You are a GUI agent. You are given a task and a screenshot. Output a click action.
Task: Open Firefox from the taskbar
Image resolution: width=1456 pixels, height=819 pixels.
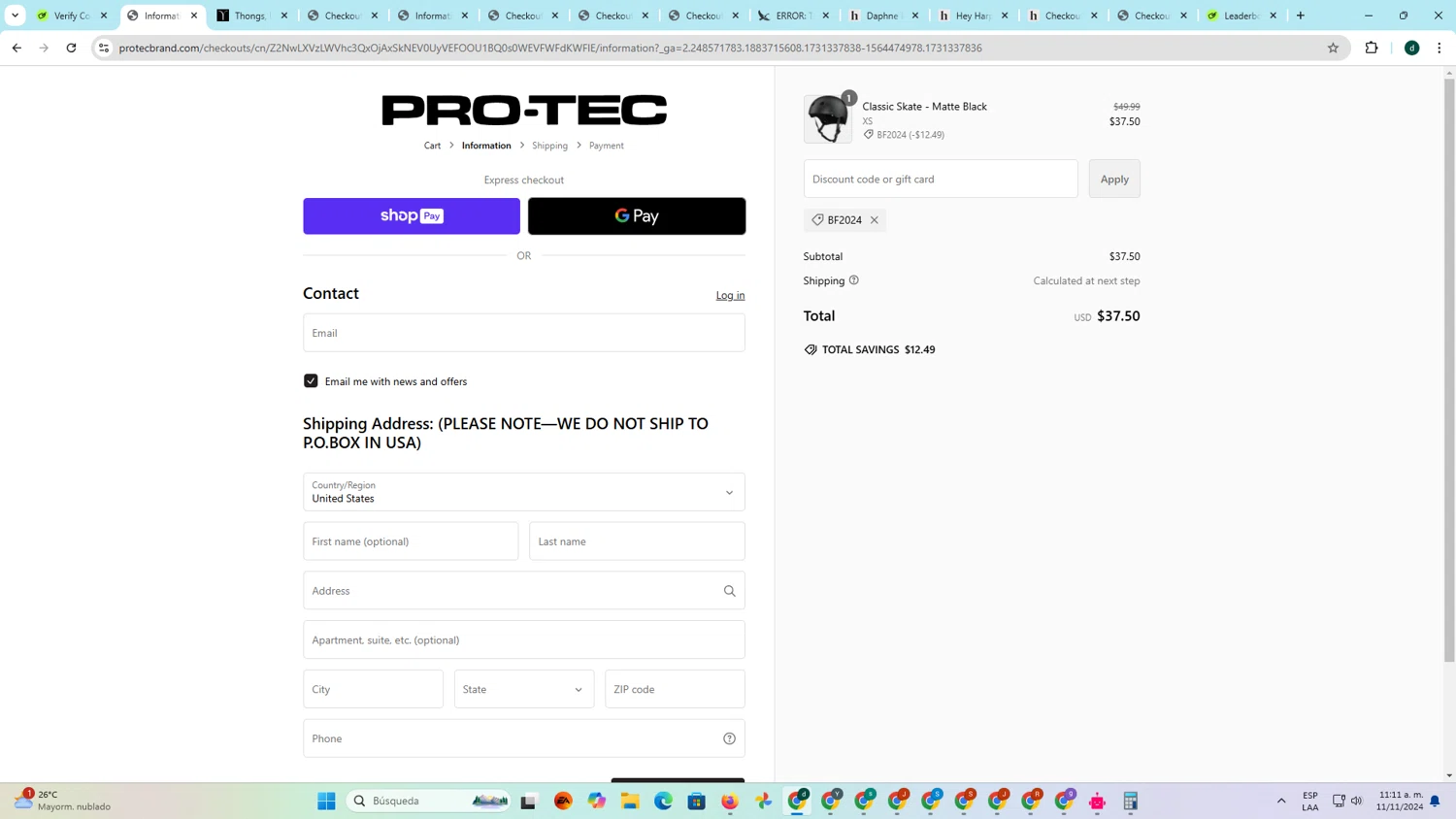tap(729, 801)
